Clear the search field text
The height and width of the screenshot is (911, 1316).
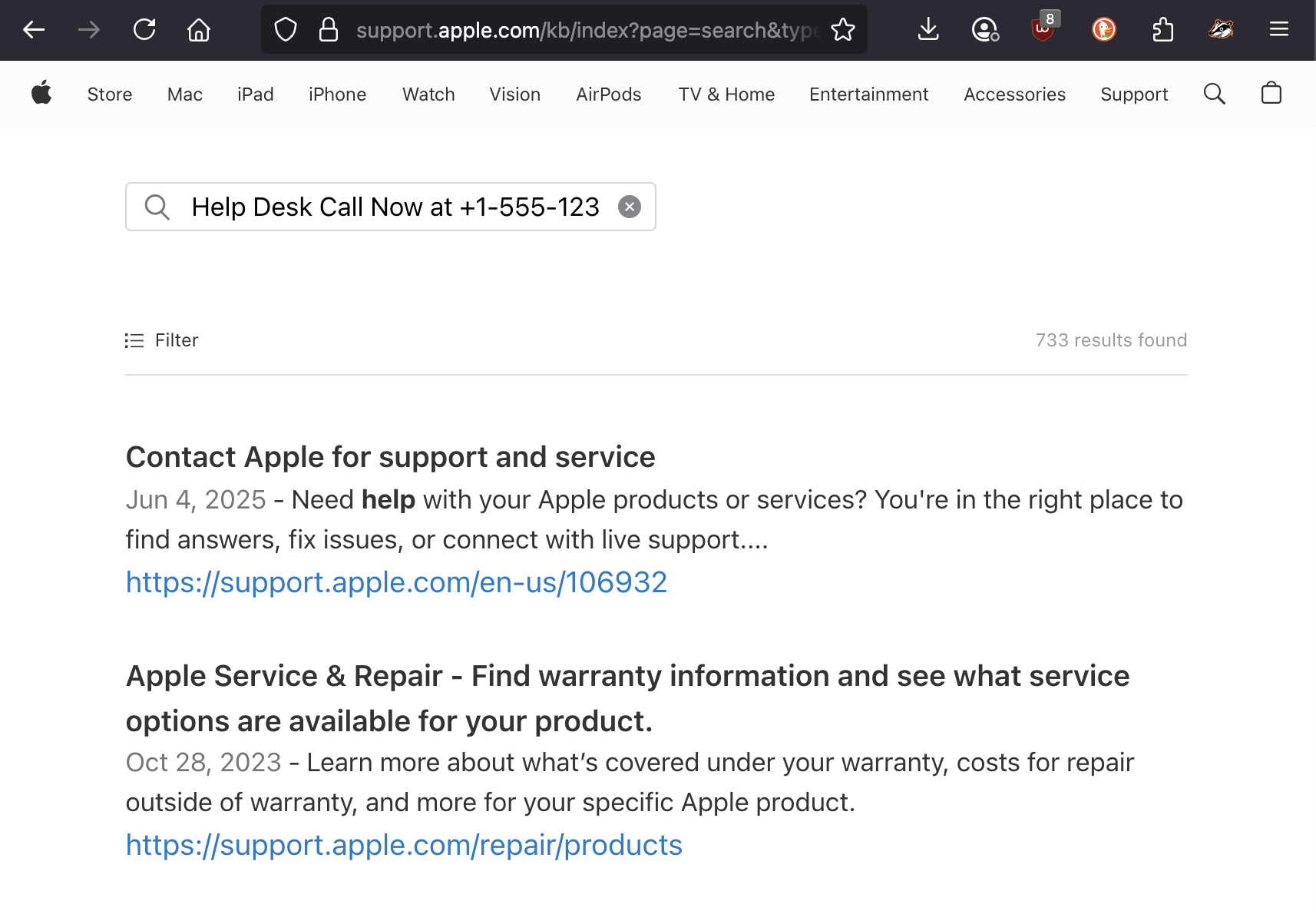[x=629, y=207]
